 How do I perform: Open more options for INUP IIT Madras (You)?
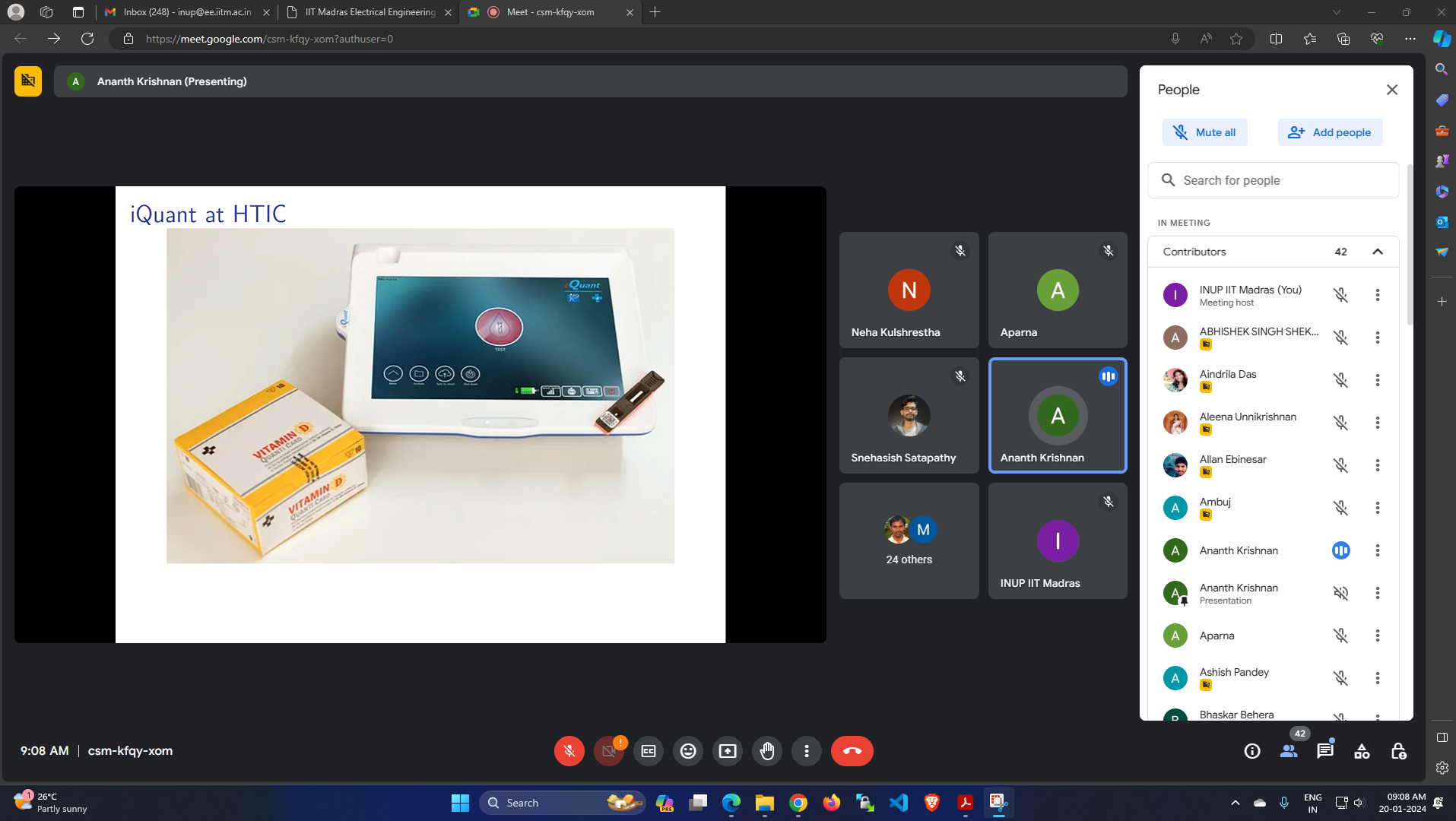click(1378, 295)
